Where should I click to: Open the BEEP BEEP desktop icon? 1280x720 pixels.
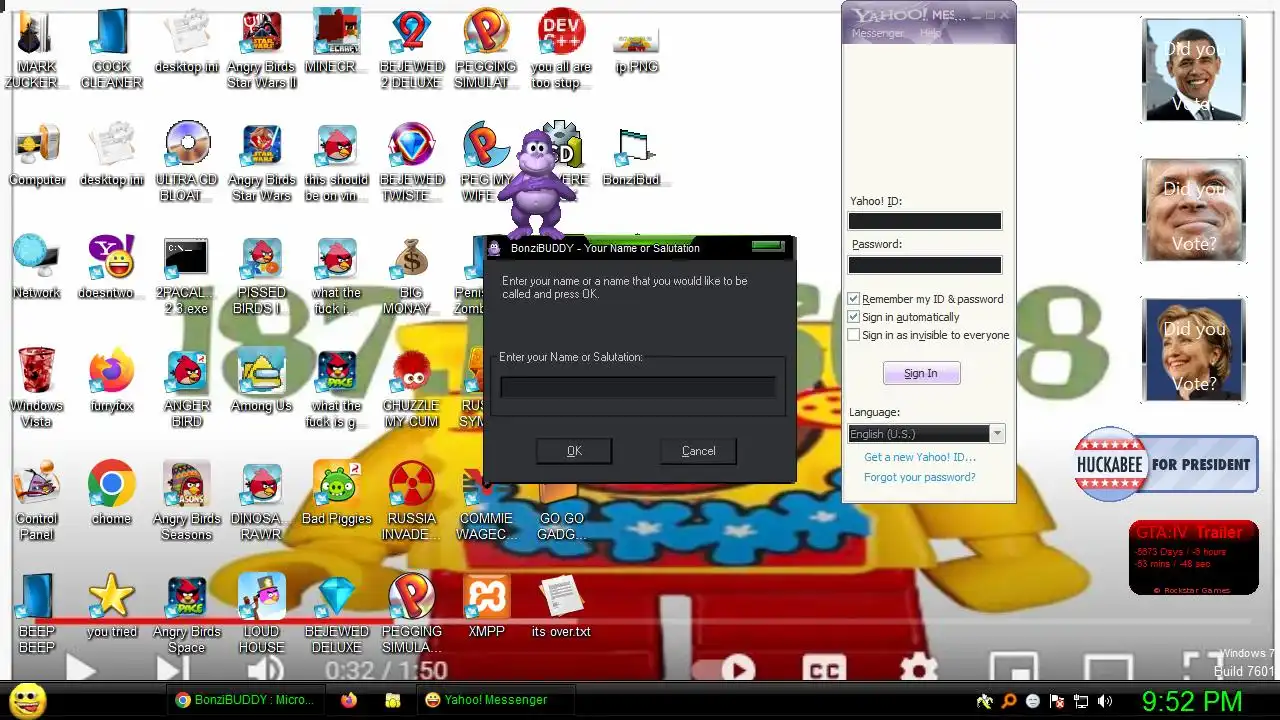37,612
